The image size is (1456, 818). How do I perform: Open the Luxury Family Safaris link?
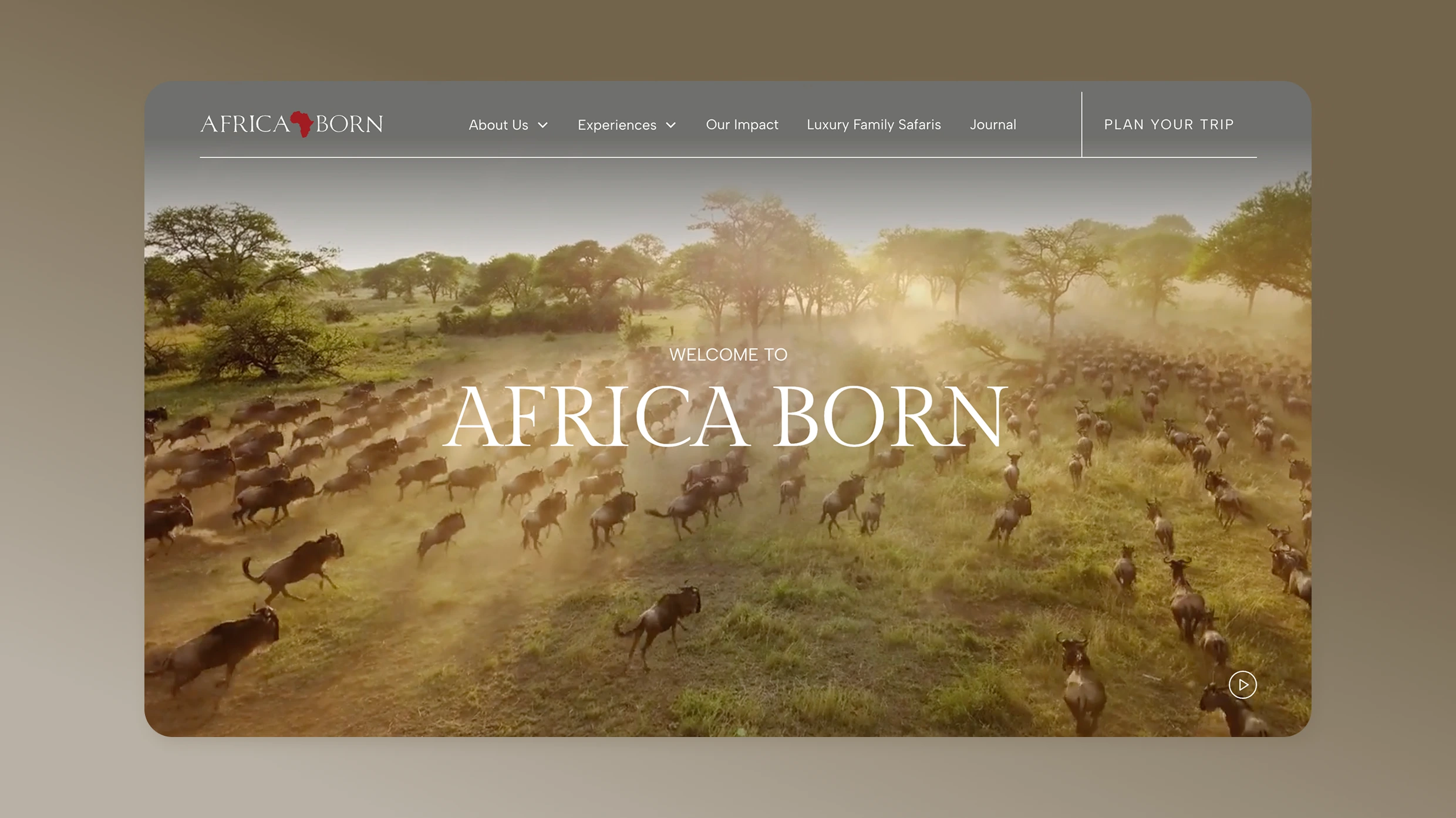pos(874,124)
